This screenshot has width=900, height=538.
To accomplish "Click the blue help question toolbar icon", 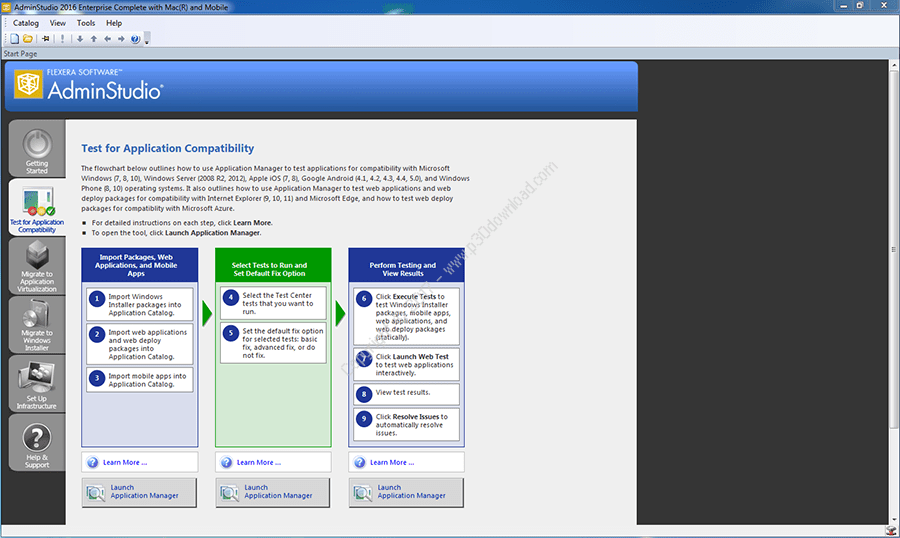I will coord(135,39).
